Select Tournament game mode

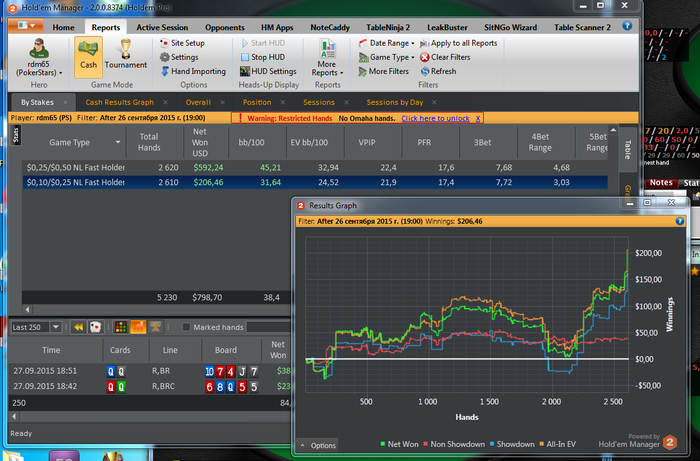click(x=125, y=54)
